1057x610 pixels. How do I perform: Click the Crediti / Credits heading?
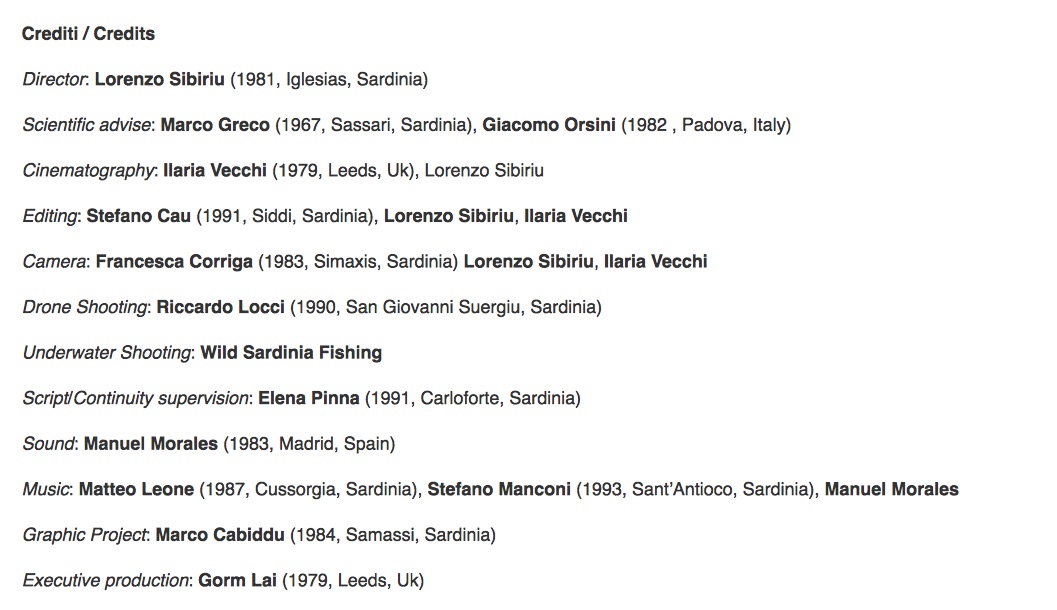(x=88, y=34)
